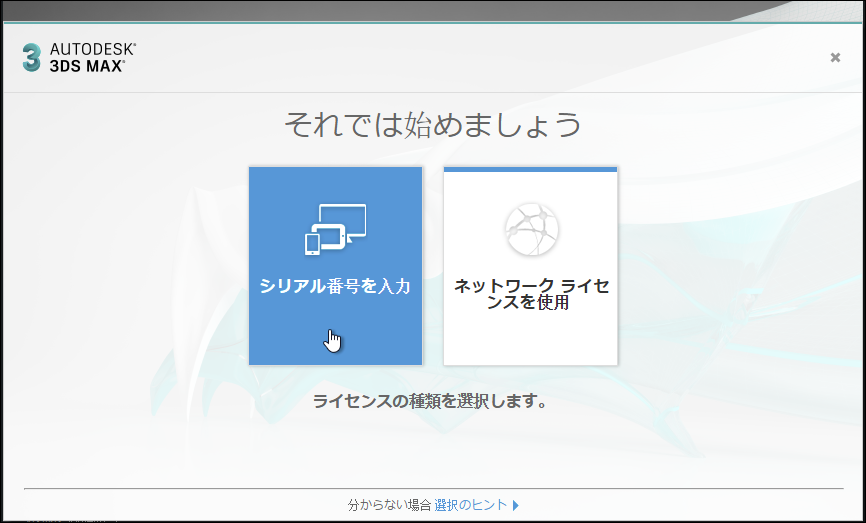Click the globe network icon

[531, 229]
